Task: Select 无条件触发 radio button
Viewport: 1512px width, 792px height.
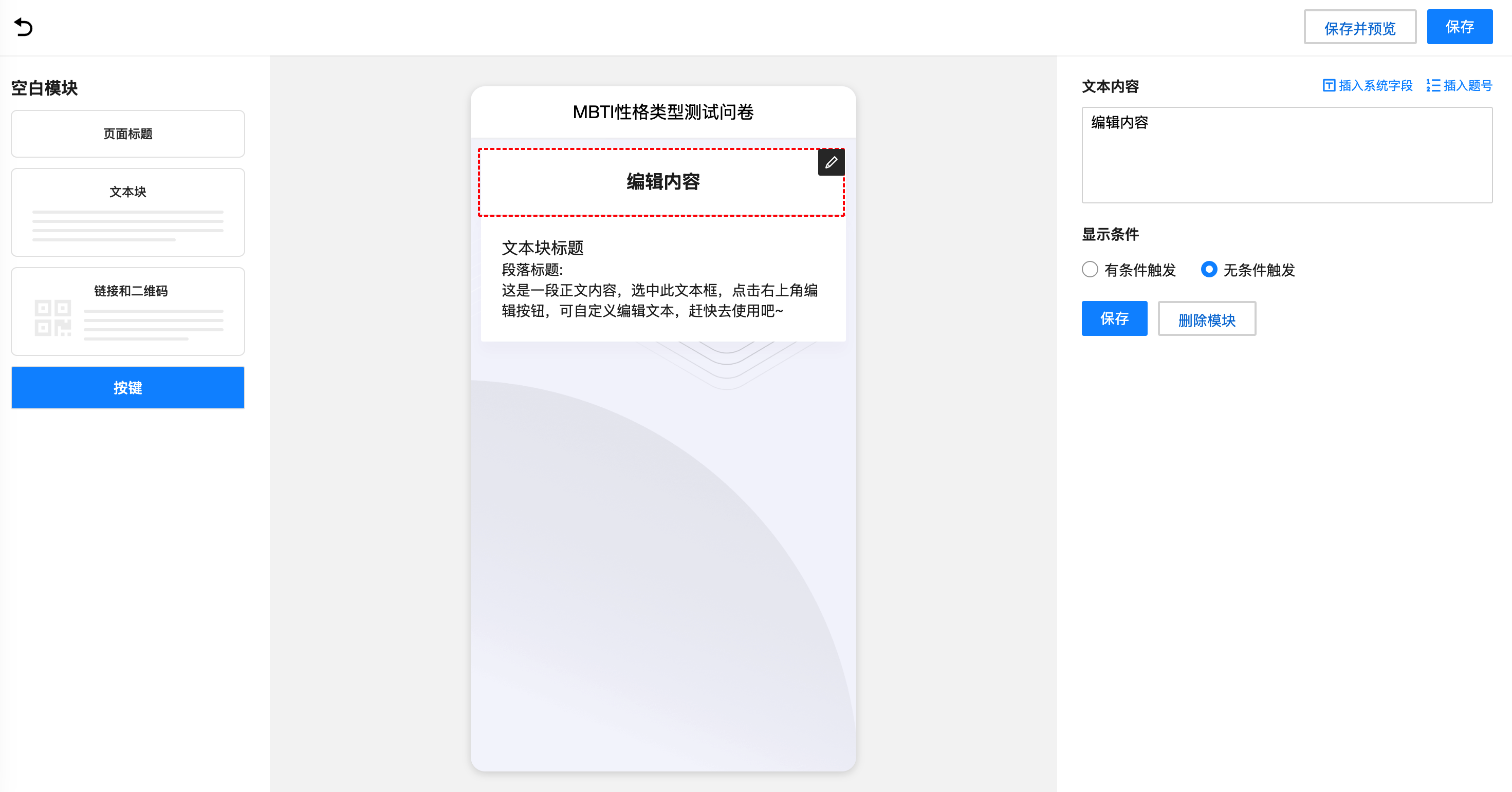Action: [x=1209, y=269]
